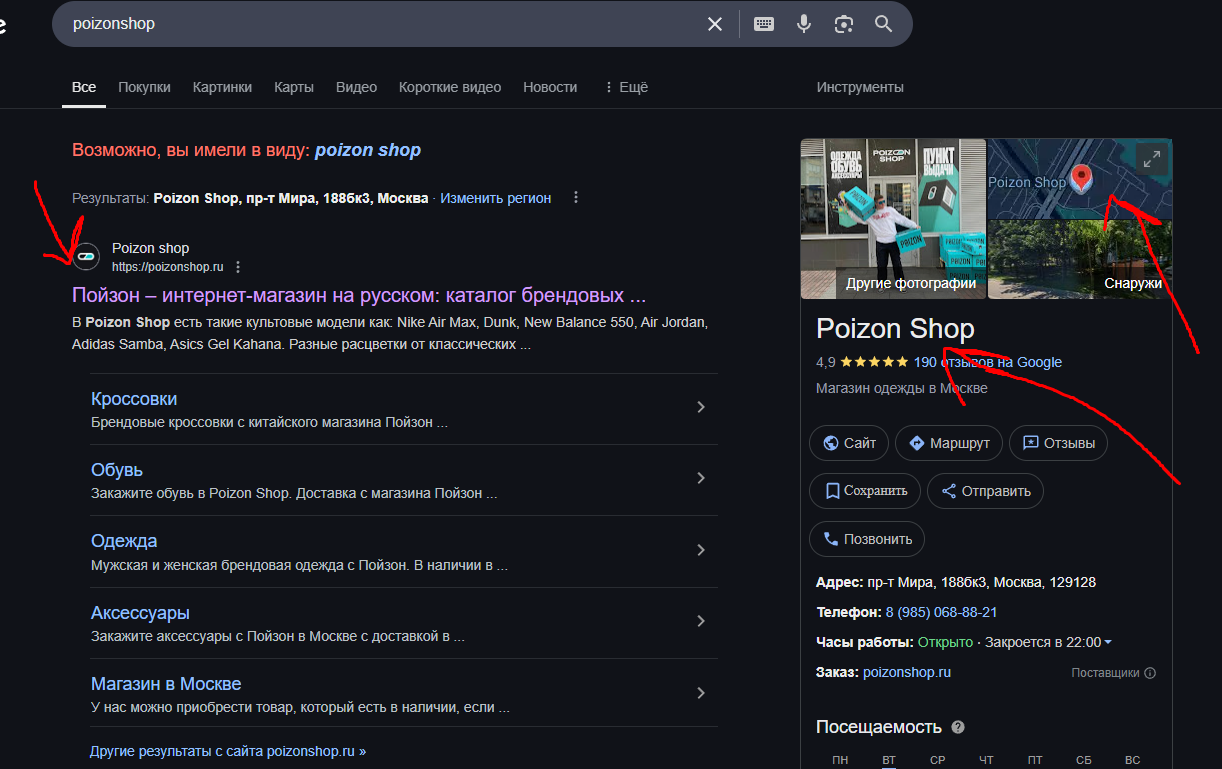Screen dimensions: 1222x769
Task: Open the Одежда sitelink chevron
Action: [701, 550]
